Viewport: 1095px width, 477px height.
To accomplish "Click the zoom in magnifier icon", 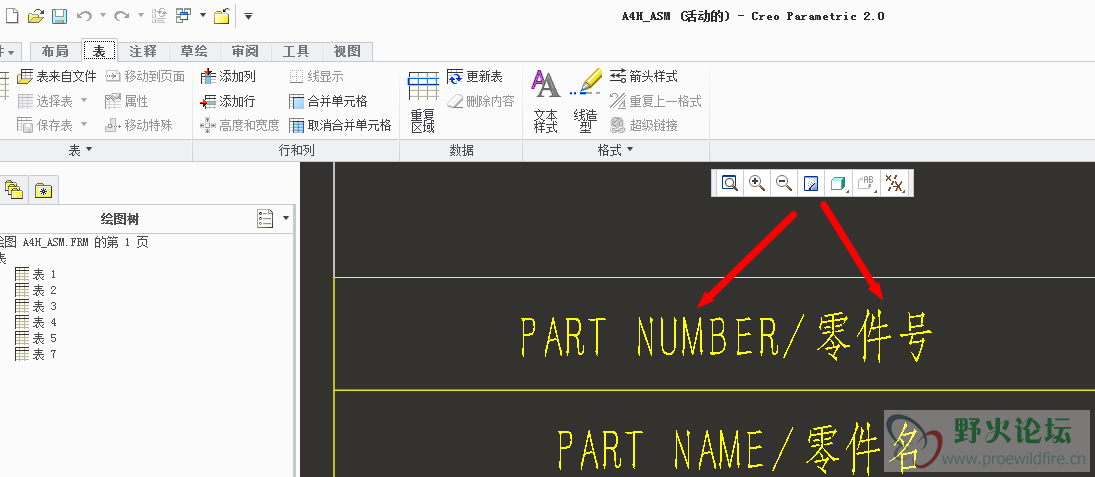I will point(757,183).
